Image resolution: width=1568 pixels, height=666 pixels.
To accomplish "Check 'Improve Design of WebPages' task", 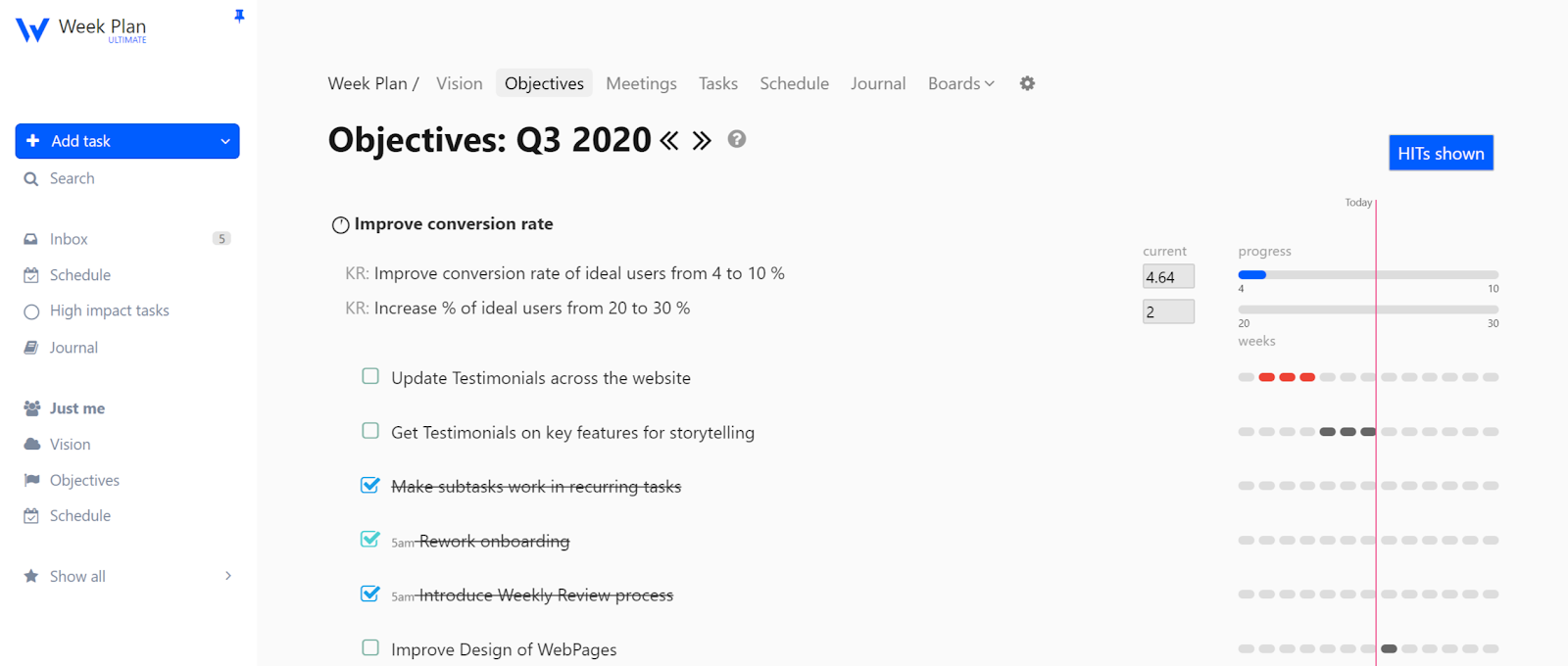I will click(x=370, y=647).
